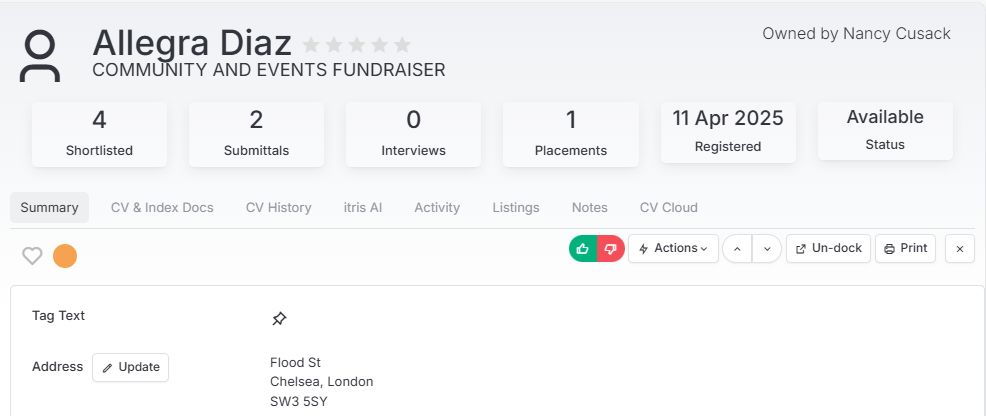View the Placements count tile
Viewport: 986px width, 416px height.
[571, 134]
